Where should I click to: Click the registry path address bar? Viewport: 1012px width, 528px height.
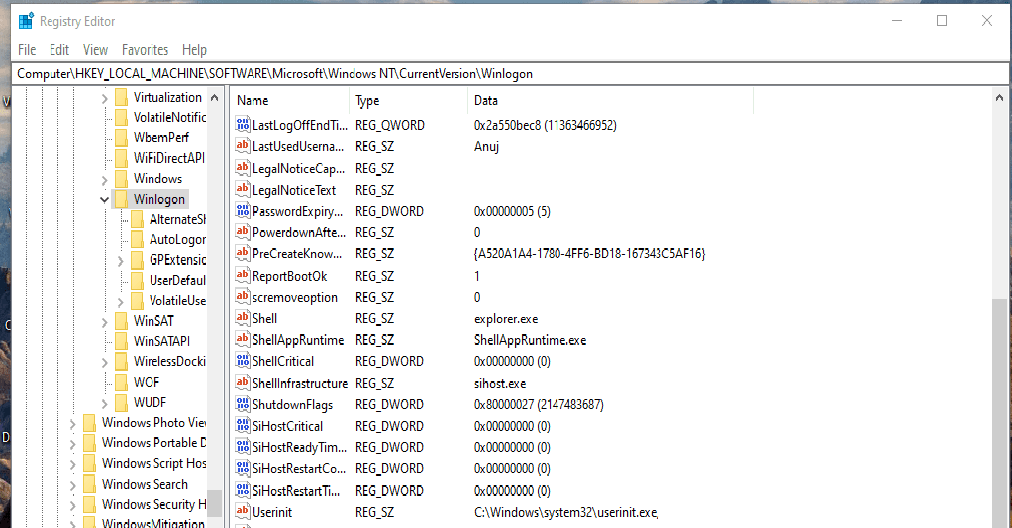(510, 74)
